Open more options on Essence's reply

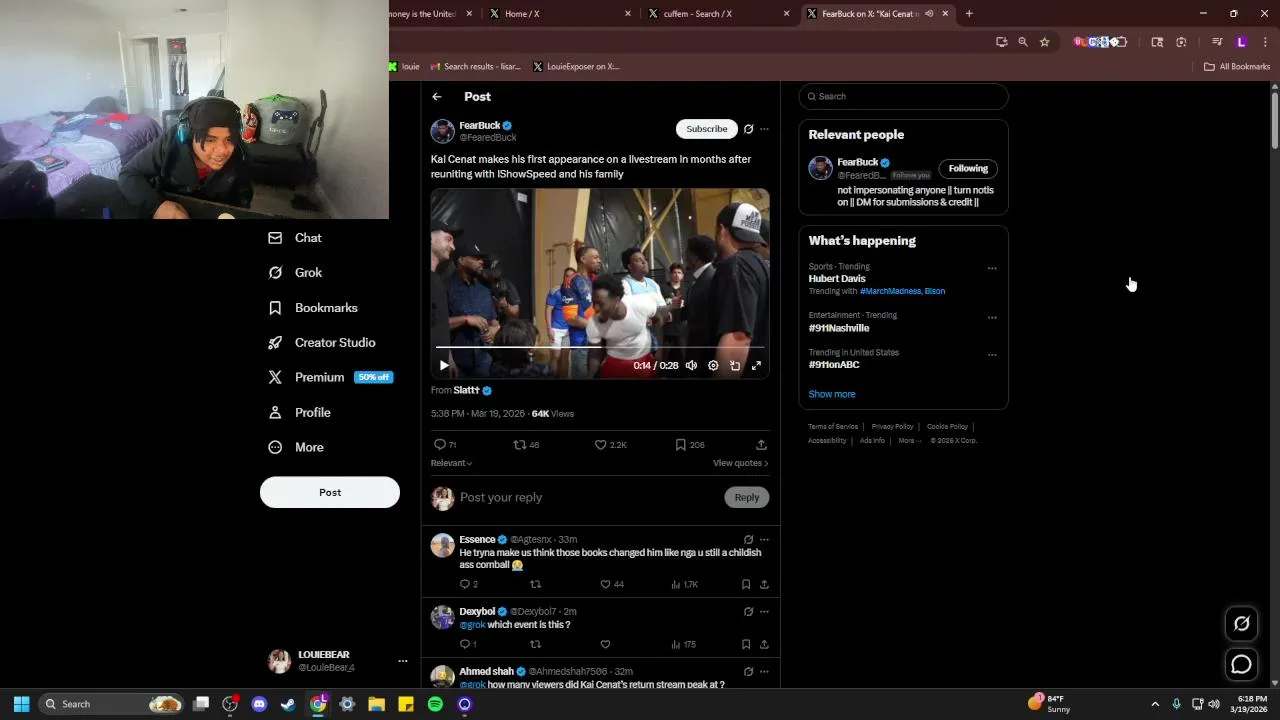[x=764, y=540]
